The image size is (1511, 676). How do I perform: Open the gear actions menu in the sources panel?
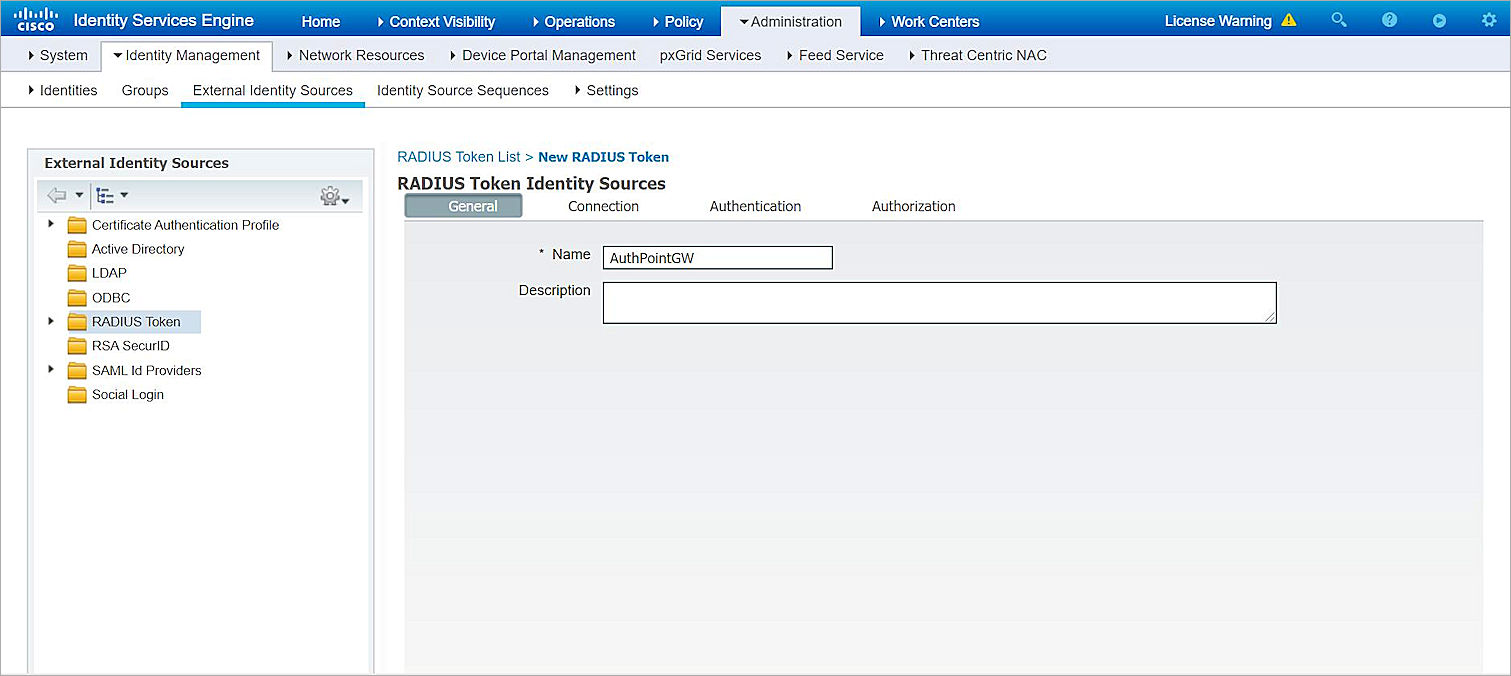pos(330,195)
